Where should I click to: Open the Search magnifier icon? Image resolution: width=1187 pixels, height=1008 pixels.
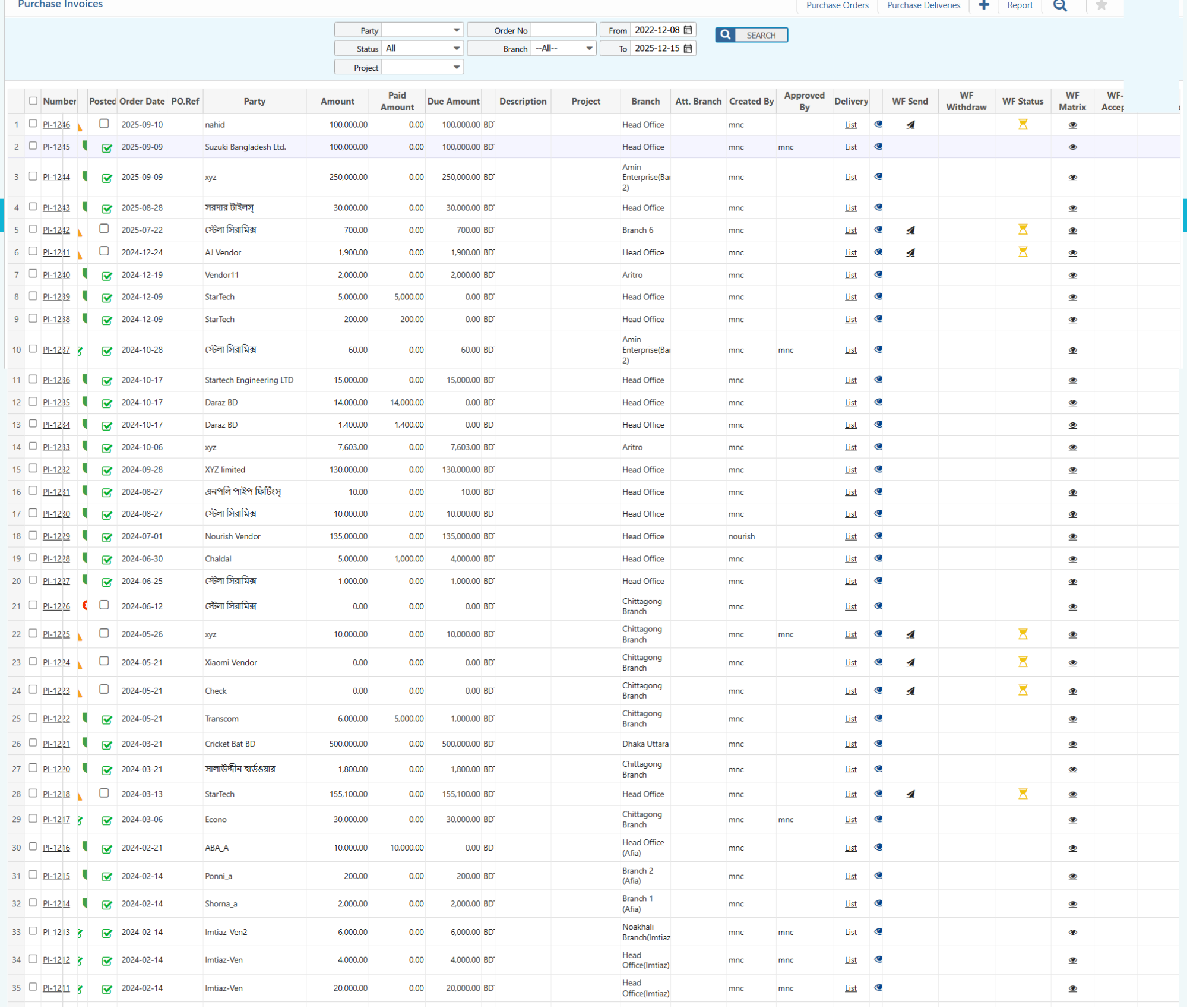click(x=725, y=34)
